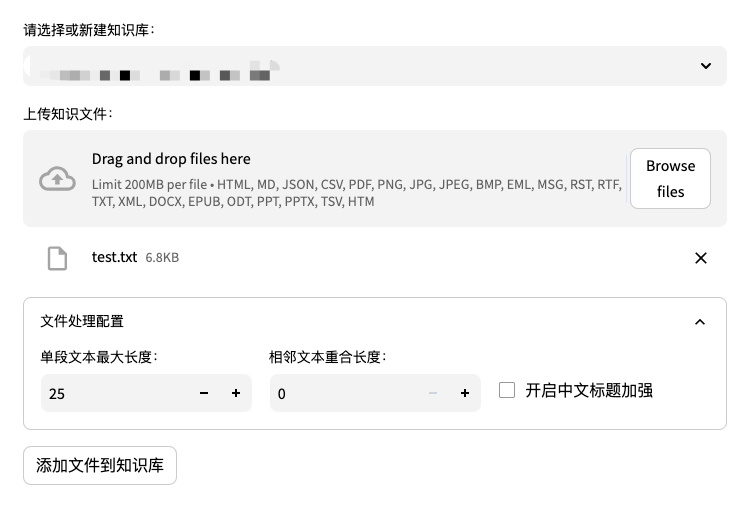Collapse the 文件处理配置 panel chevron
The height and width of the screenshot is (519, 750).
pyautogui.click(x=700, y=321)
